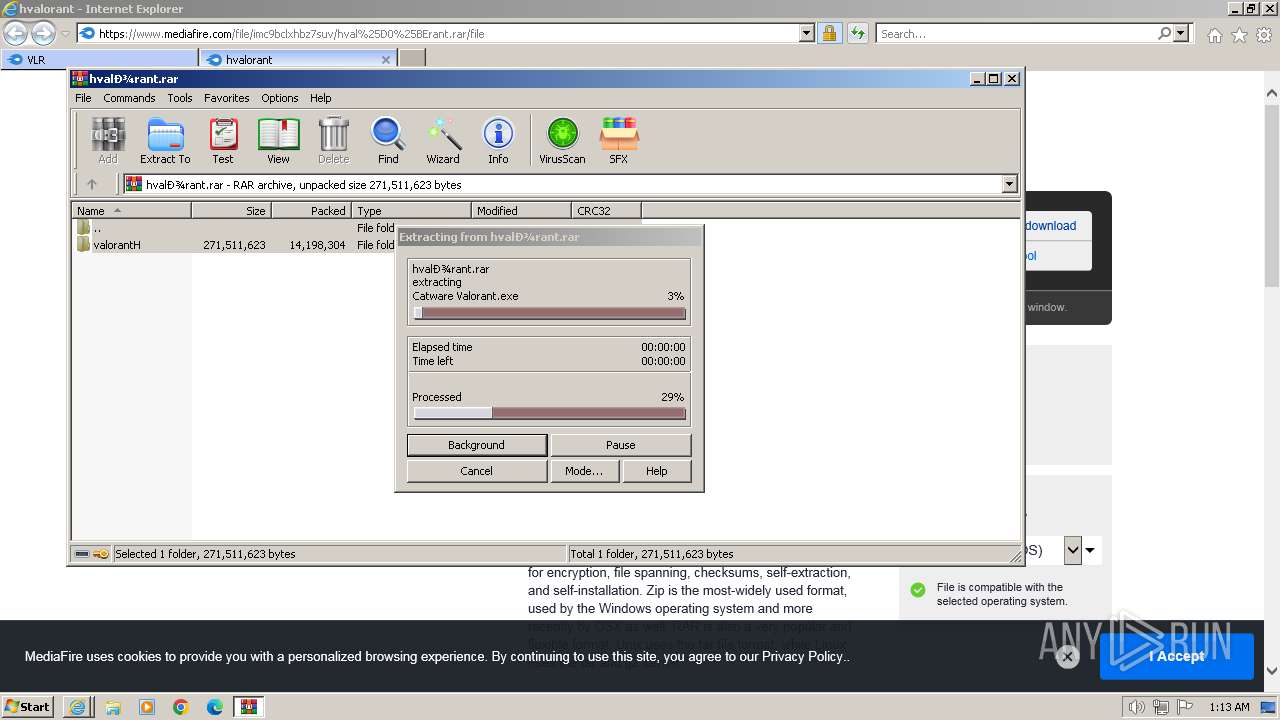Click the IE Search... input box
Image resolution: width=1280 pixels, height=720 pixels.
[1015, 33]
